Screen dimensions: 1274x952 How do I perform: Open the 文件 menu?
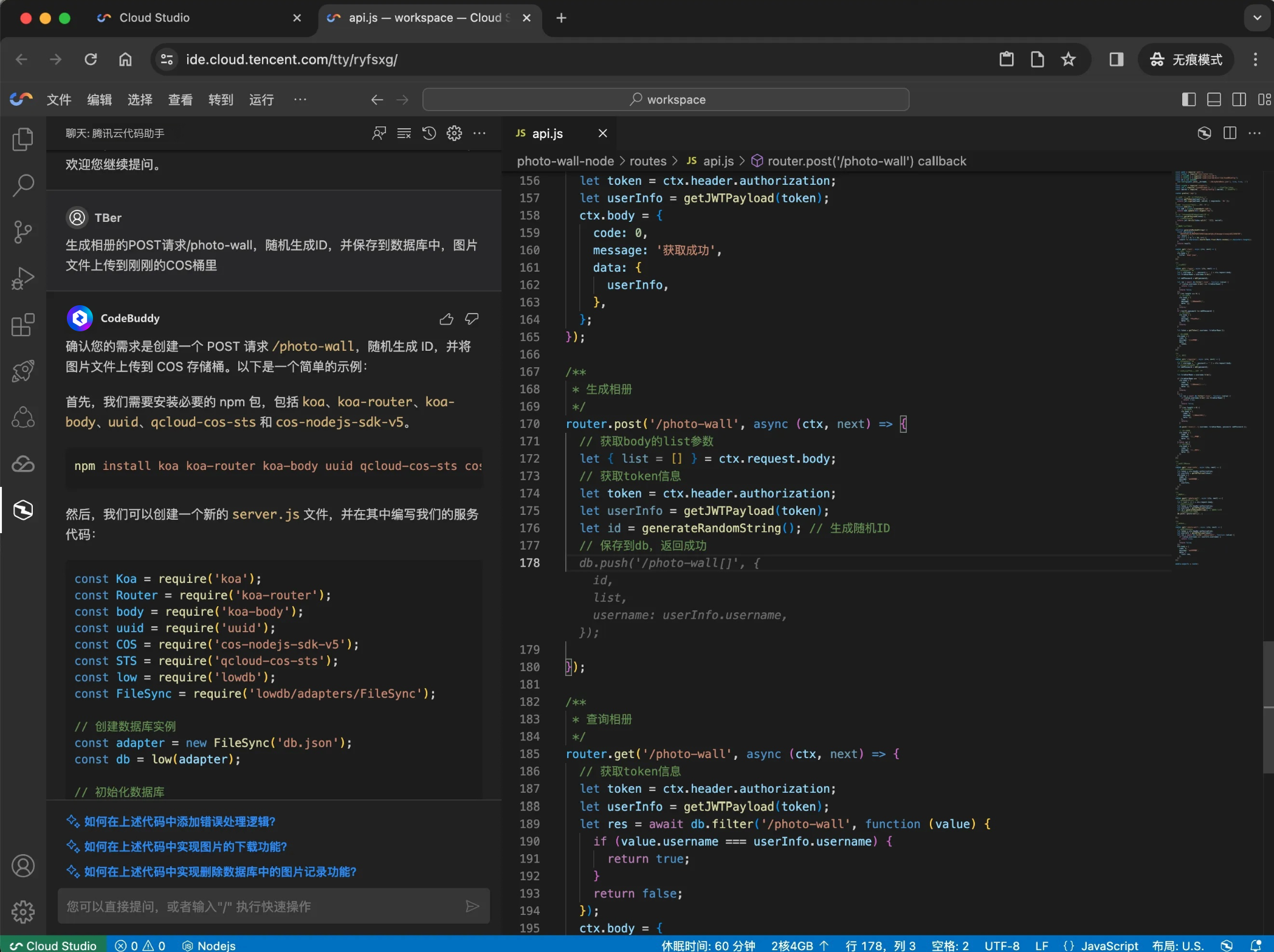pyautogui.click(x=59, y=100)
